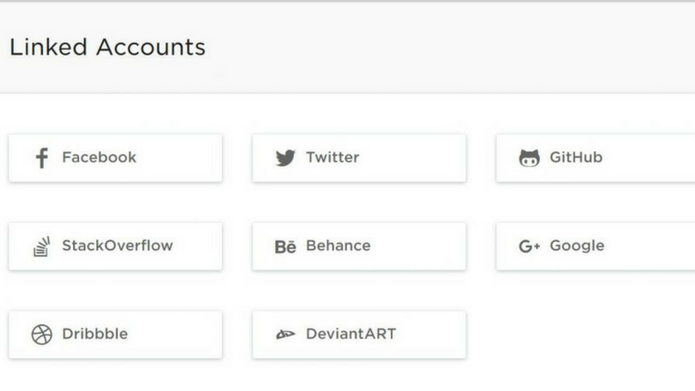The image size is (695, 391).
Task: Click the Dribbble basketball icon
Action: click(42, 334)
